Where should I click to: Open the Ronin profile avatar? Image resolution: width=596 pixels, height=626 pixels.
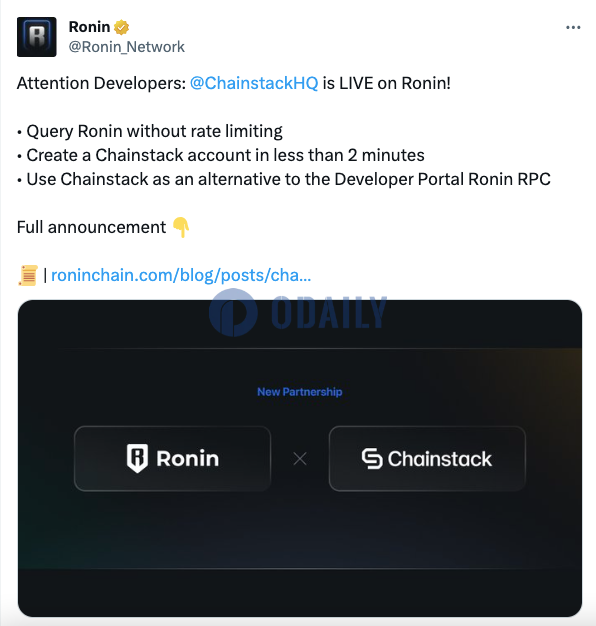click(37, 37)
